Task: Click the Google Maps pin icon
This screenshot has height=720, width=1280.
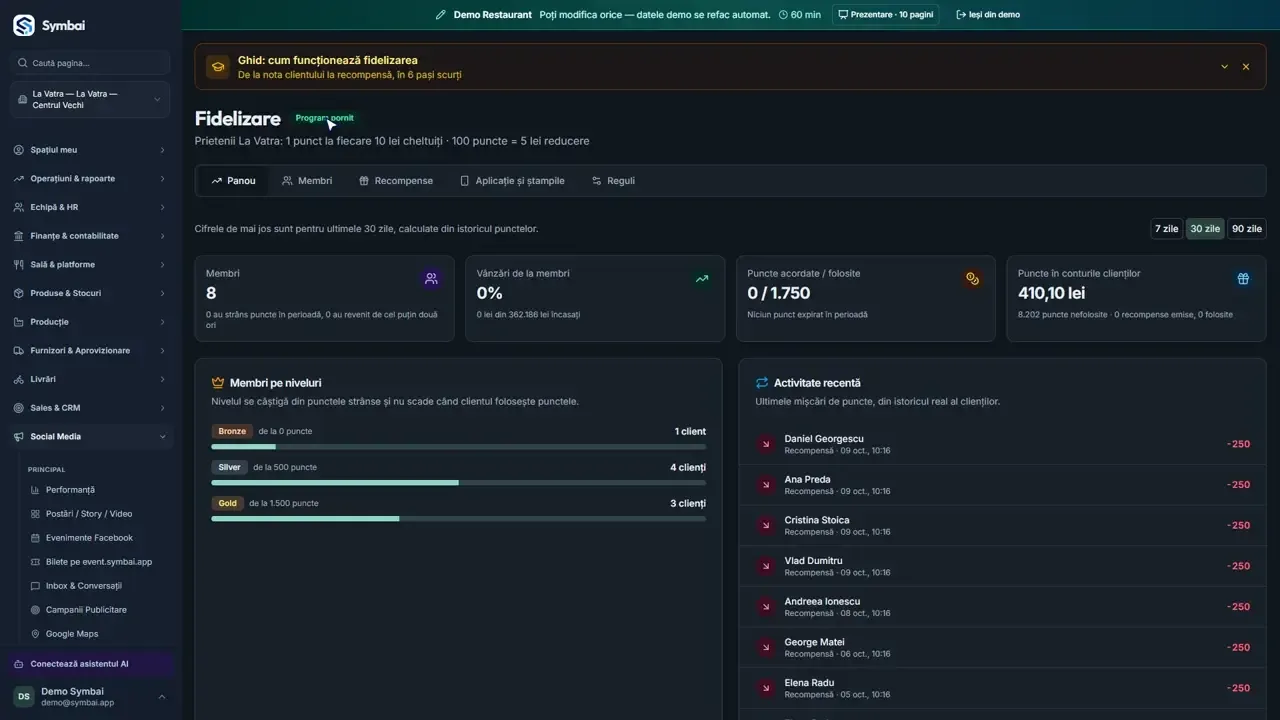Action: pyautogui.click(x=36, y=634)
